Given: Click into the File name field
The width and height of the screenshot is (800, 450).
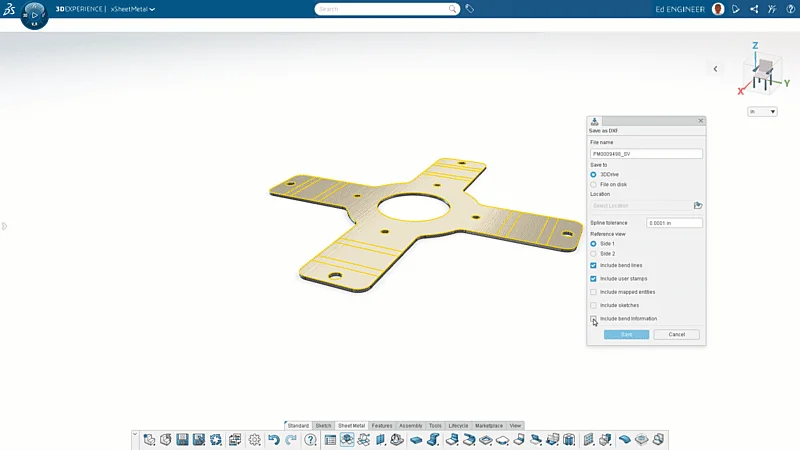Looking at the screenshot, I should 646,154.
